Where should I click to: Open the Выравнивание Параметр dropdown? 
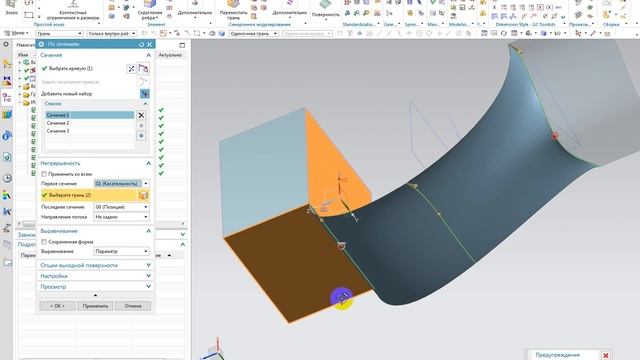coord(122,251)
